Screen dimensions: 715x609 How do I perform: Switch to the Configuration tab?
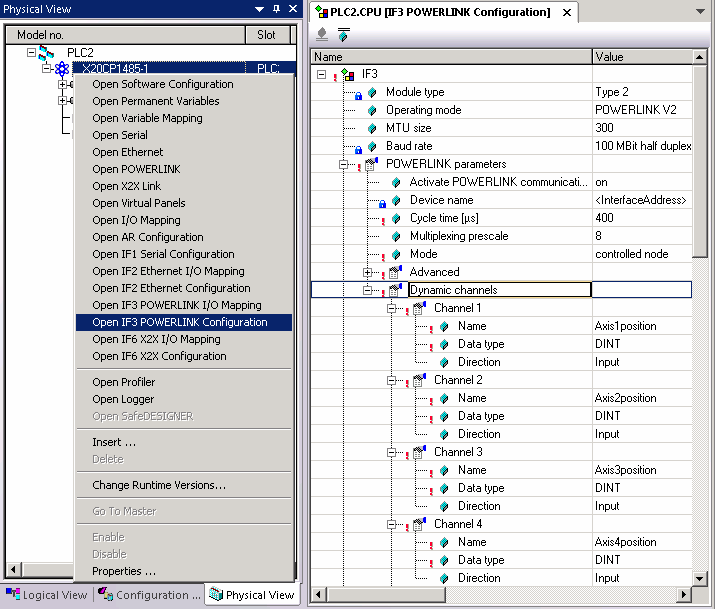[x=149, y=595]
